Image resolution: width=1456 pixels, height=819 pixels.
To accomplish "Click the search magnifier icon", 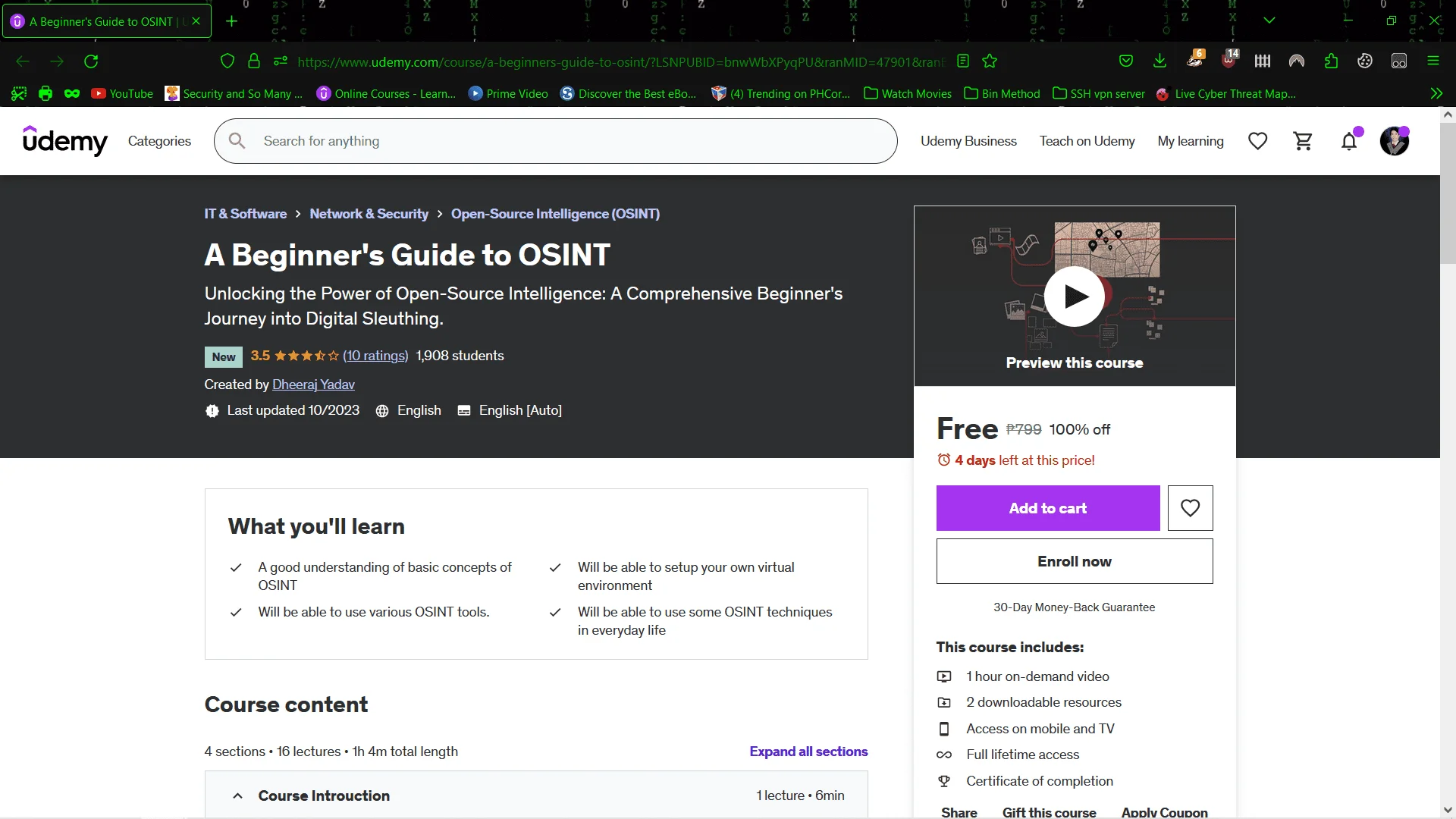I will point(237,141).
